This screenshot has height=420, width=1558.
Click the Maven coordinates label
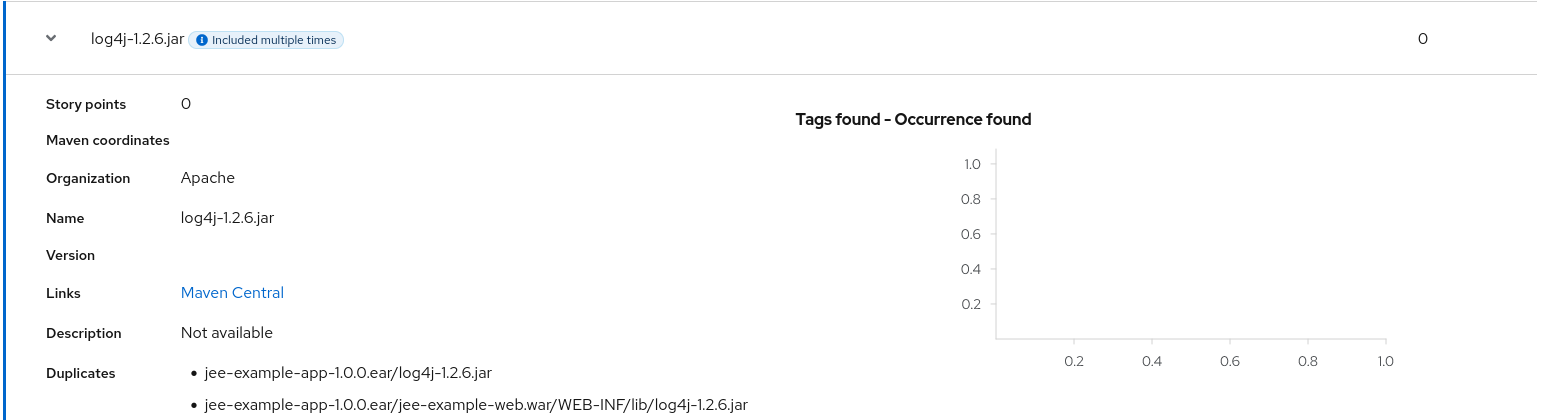click(x=108, y=140)
